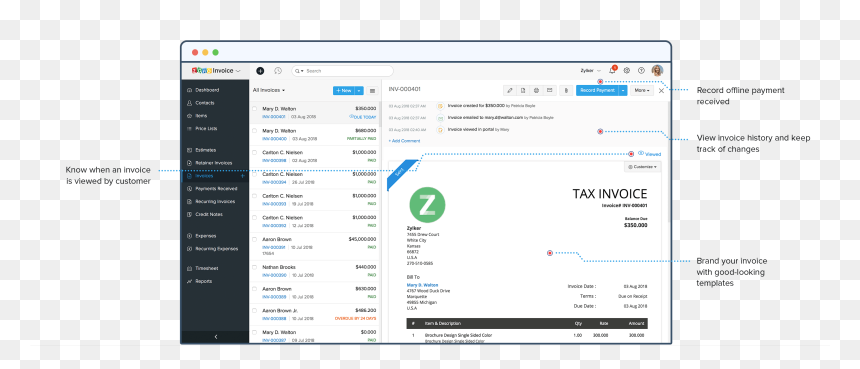The image size is (860, 369).
Task: Click the attachment paperclip icon
Action: [566, 90]
